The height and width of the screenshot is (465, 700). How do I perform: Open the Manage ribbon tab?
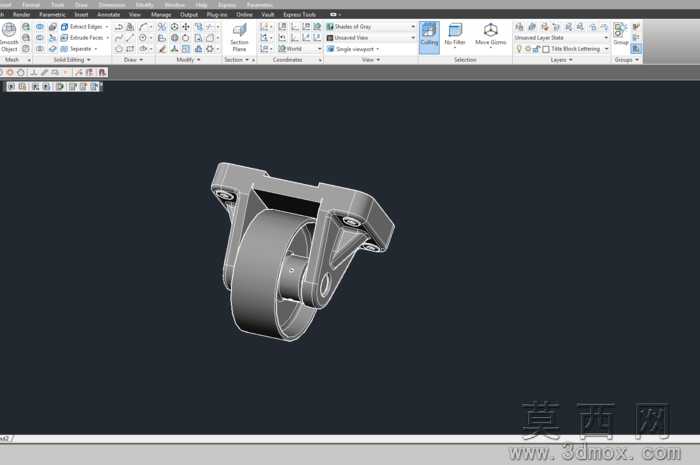click(x=161, y=15)
